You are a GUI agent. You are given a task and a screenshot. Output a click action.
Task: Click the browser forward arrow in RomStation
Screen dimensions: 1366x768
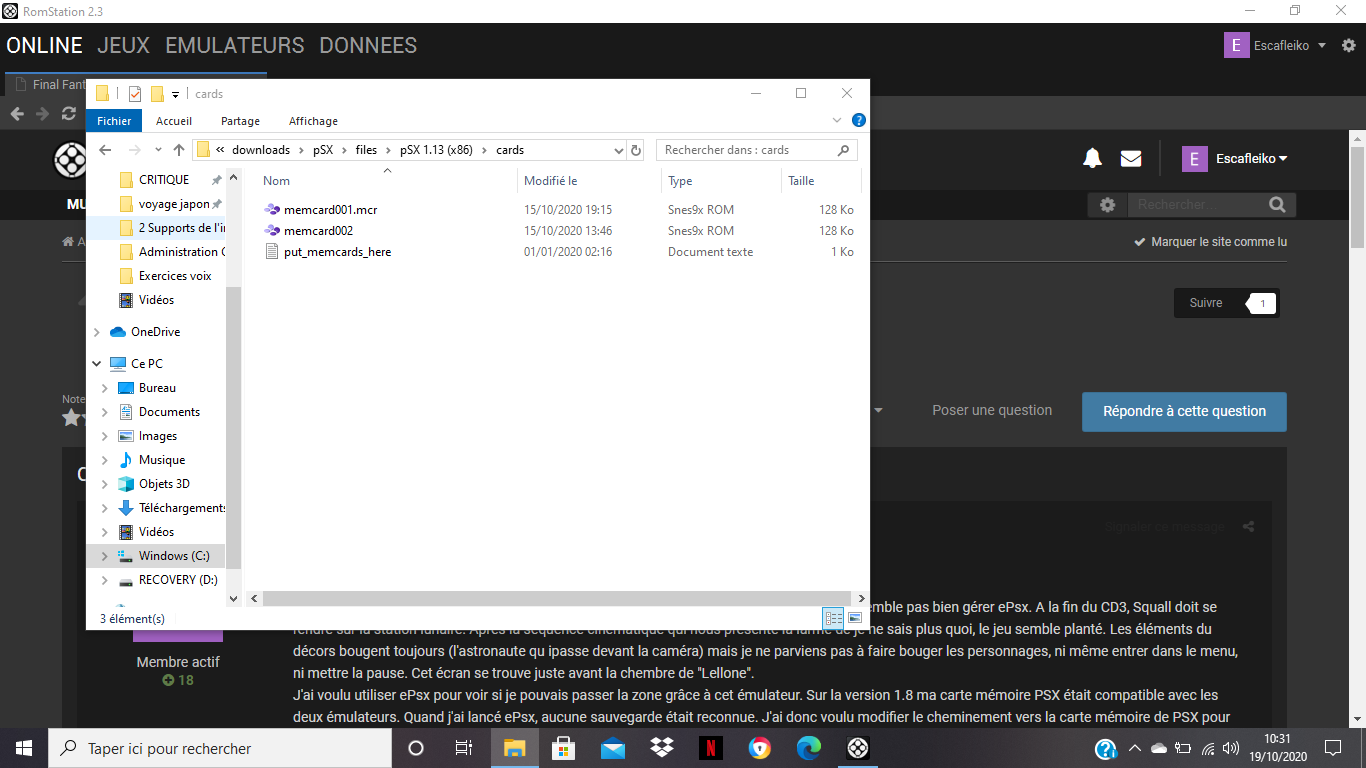point(42,113)
